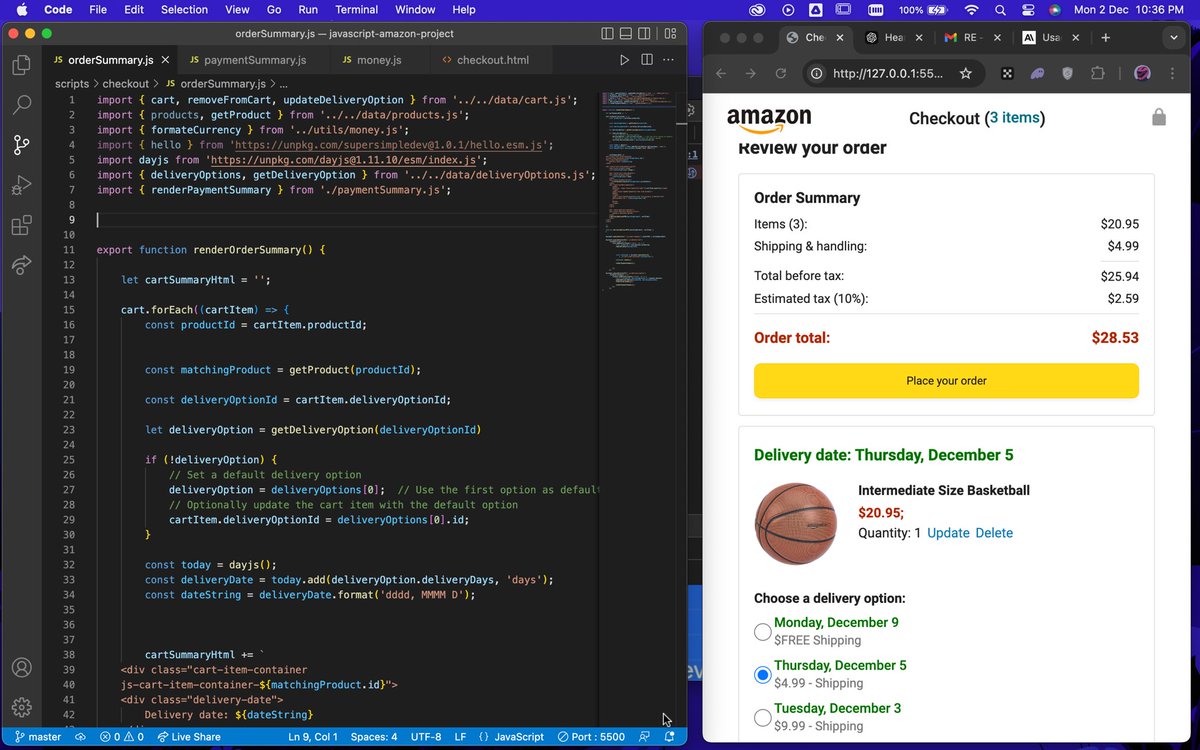Image resolution: width=1200 pixels, height=750 pixels.
Task: Toggle the bottom panel layout icon
Action: pos(626,33)
